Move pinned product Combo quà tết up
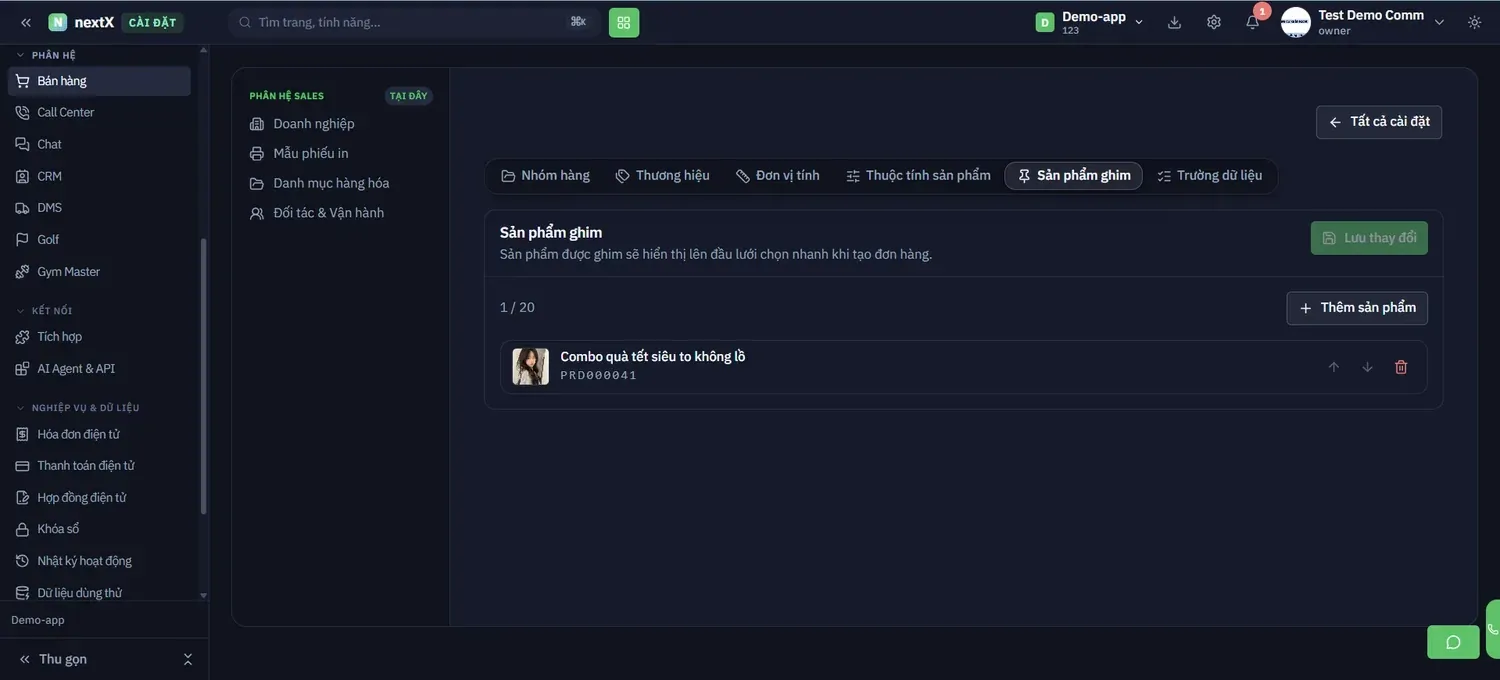1500x680 pixels. click(1333, 367)
